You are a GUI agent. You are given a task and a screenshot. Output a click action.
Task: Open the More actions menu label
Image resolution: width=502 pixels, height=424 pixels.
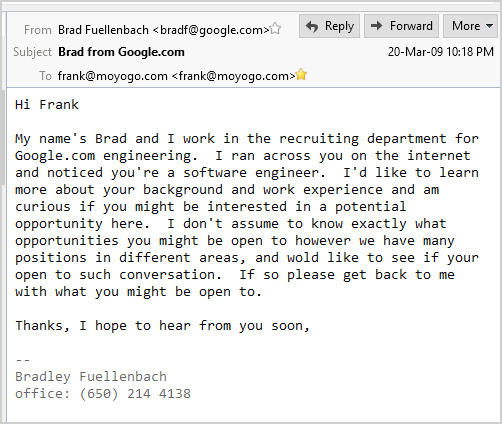click(x=466, y=26)
